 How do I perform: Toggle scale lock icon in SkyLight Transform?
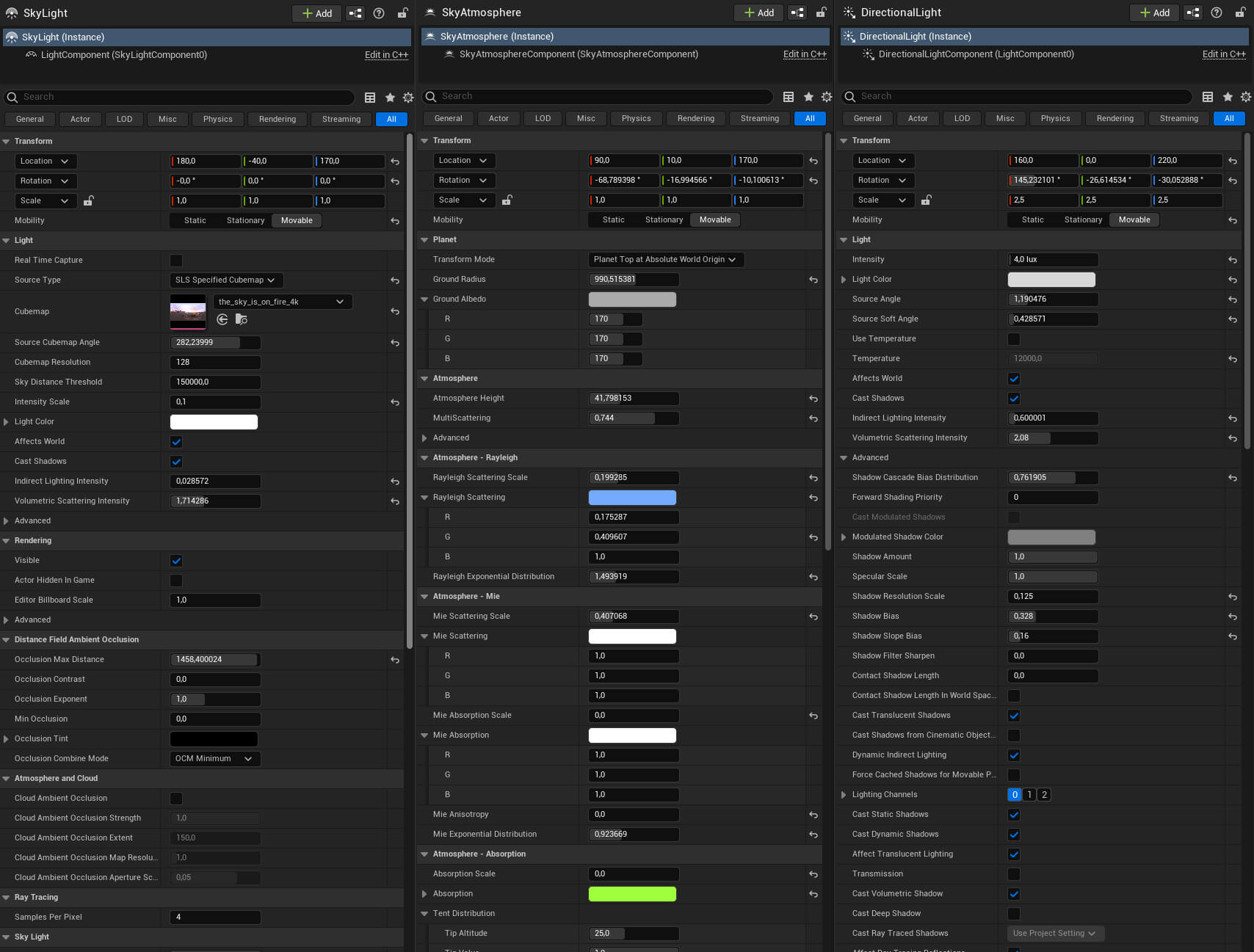pyautogui.click(x=89, y=200)
